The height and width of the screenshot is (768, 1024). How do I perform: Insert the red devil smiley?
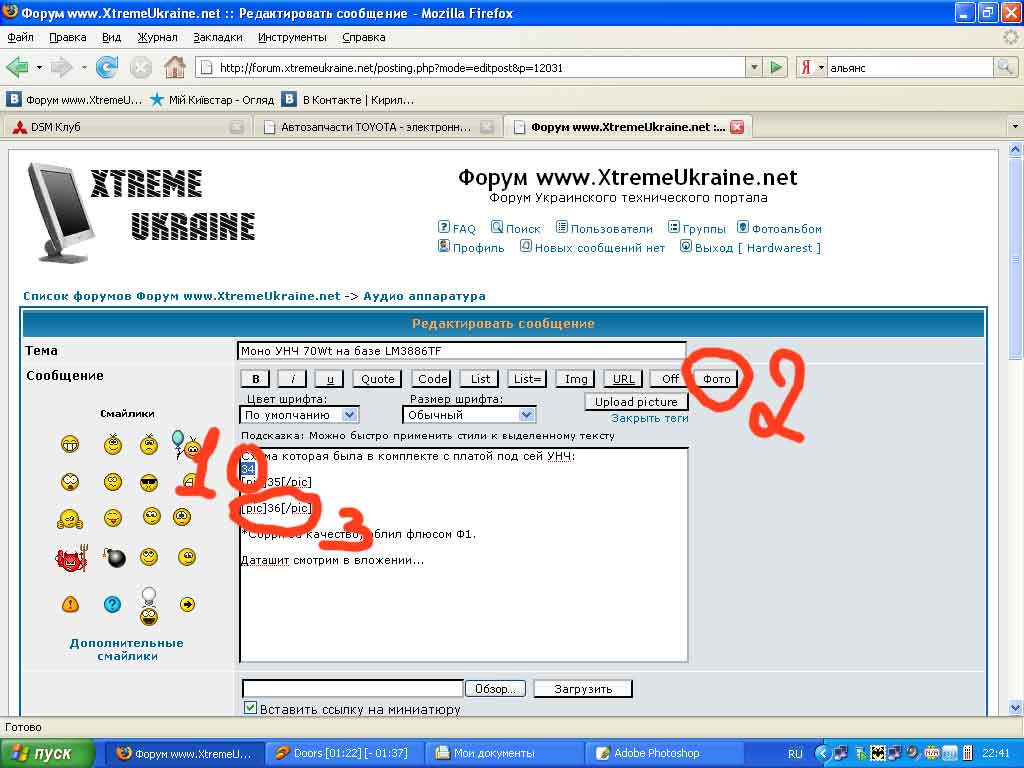71,558
